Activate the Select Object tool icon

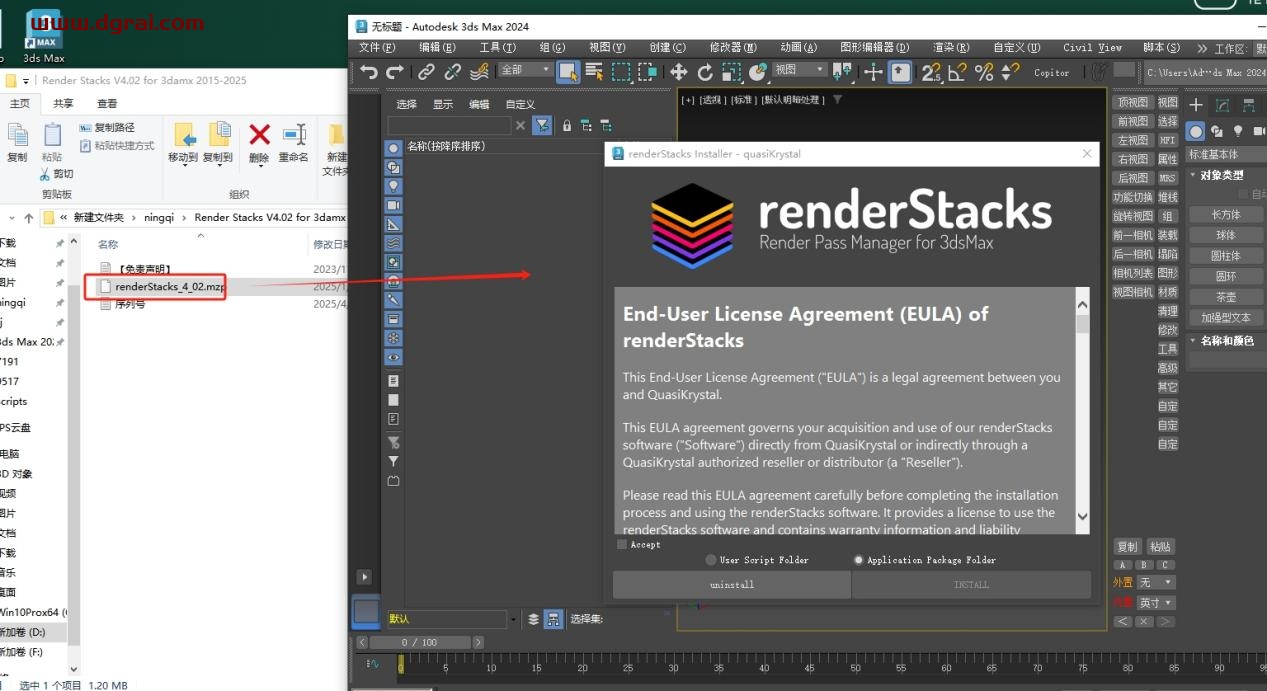pos(569,72)
